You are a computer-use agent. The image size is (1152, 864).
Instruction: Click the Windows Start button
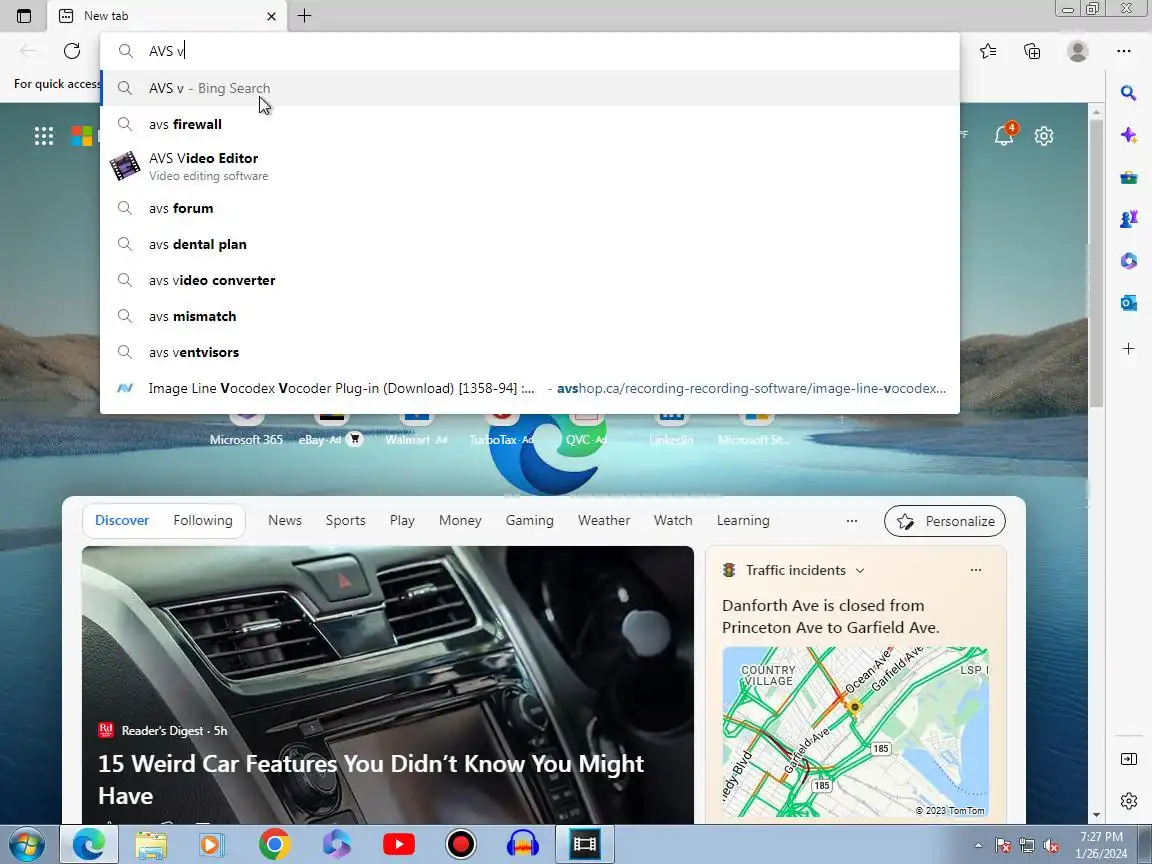pyautogui.click(x=26, y=844)
